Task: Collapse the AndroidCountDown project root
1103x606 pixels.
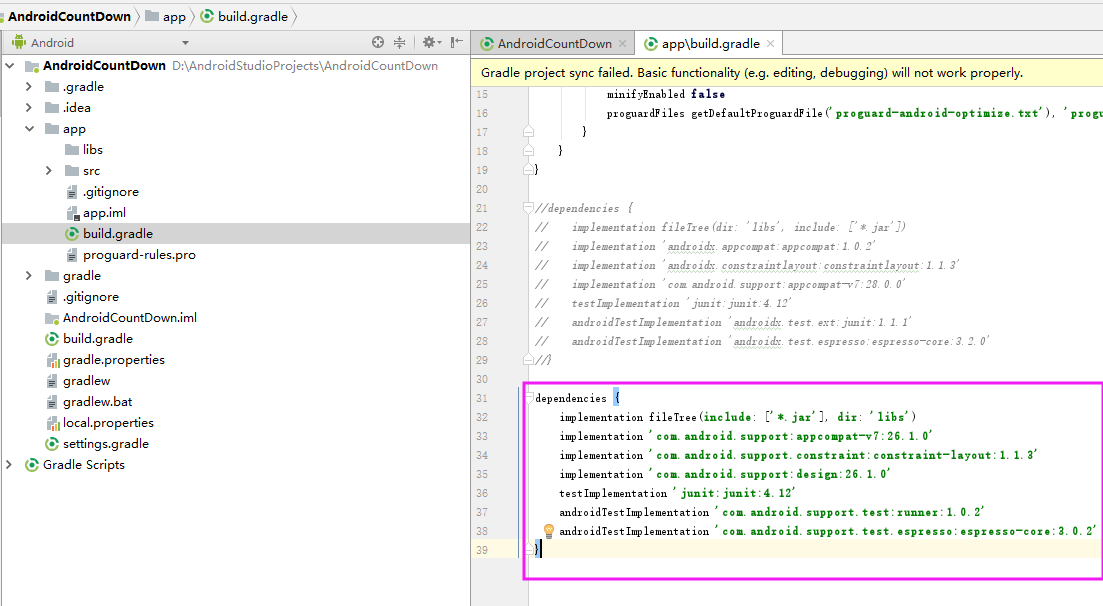Action: pyautogui.click(x=10, y=65)
